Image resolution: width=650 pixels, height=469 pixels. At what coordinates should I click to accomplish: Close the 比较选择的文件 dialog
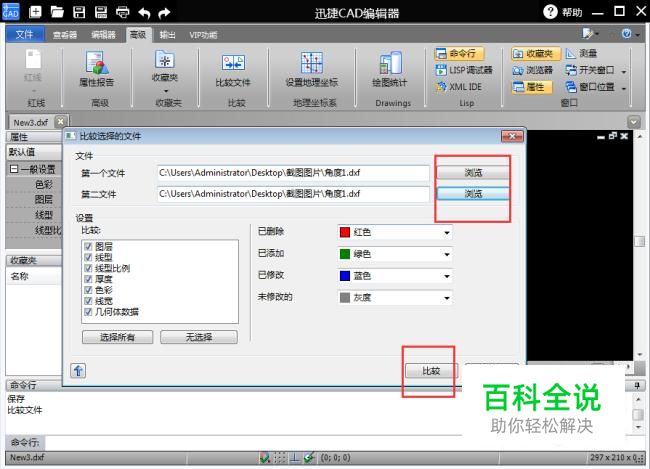click(512, 136)
